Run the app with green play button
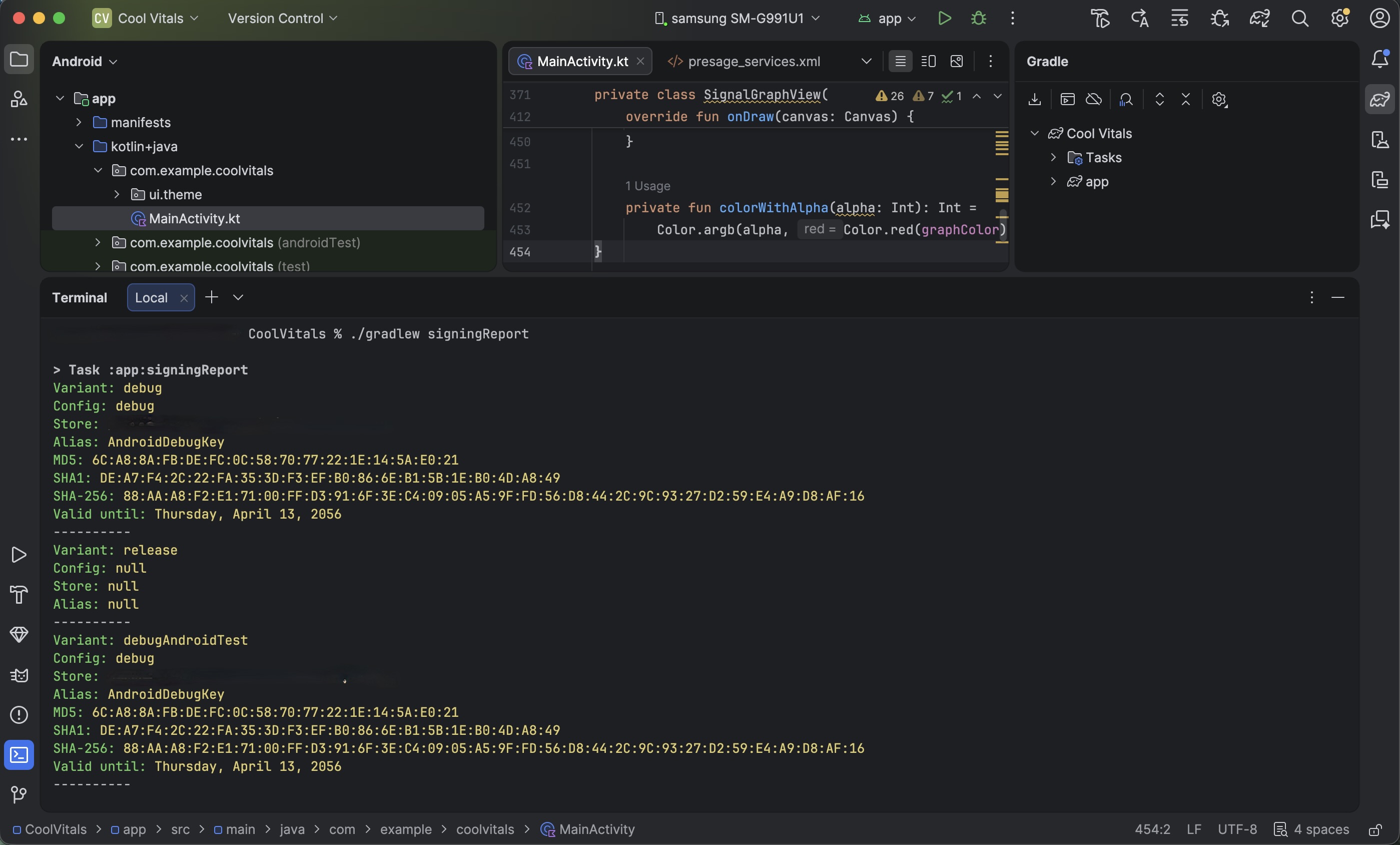 coord(944,18)
